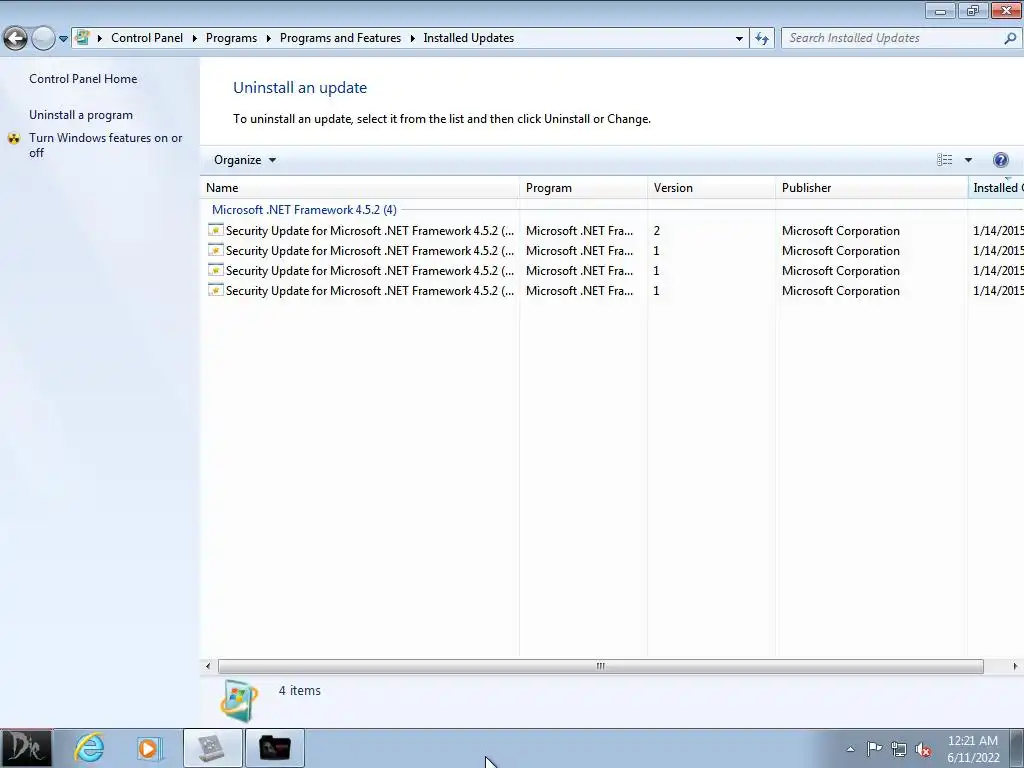Open Control Panel Home link
Screen dimensions: 1024x768
click(x=83, y=79)
